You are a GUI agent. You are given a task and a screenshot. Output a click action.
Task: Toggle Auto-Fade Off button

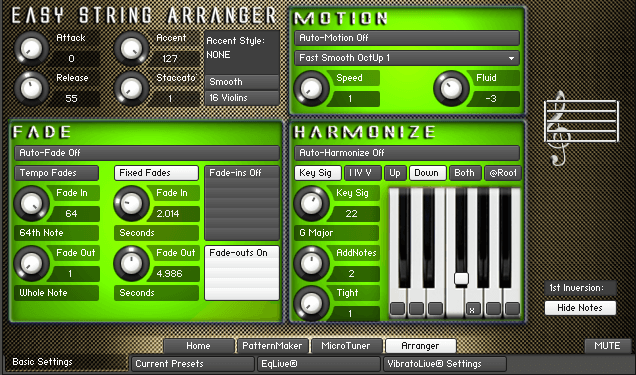pos(147,153)
